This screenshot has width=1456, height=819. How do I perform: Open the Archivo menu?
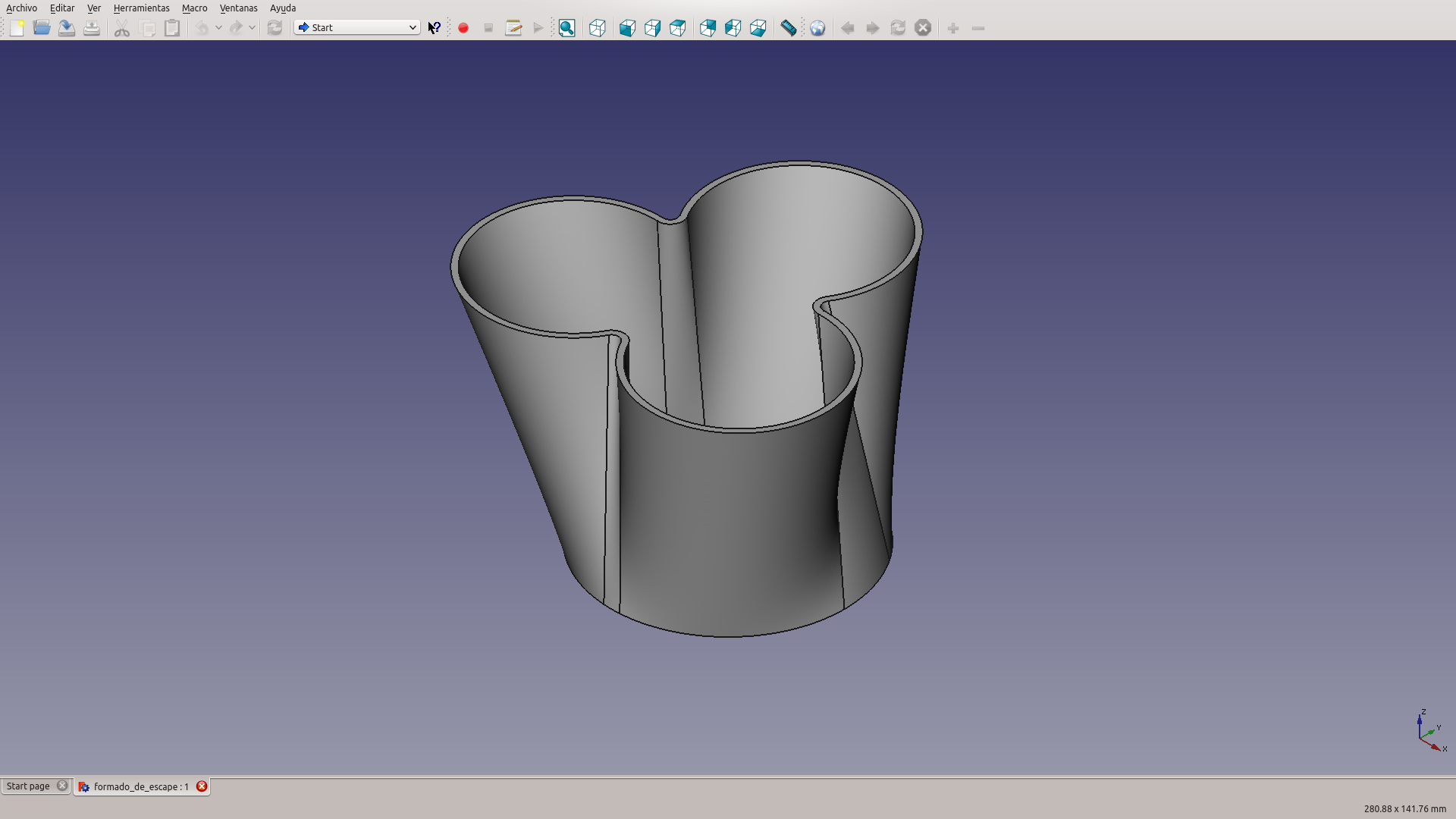click(21, 8)
